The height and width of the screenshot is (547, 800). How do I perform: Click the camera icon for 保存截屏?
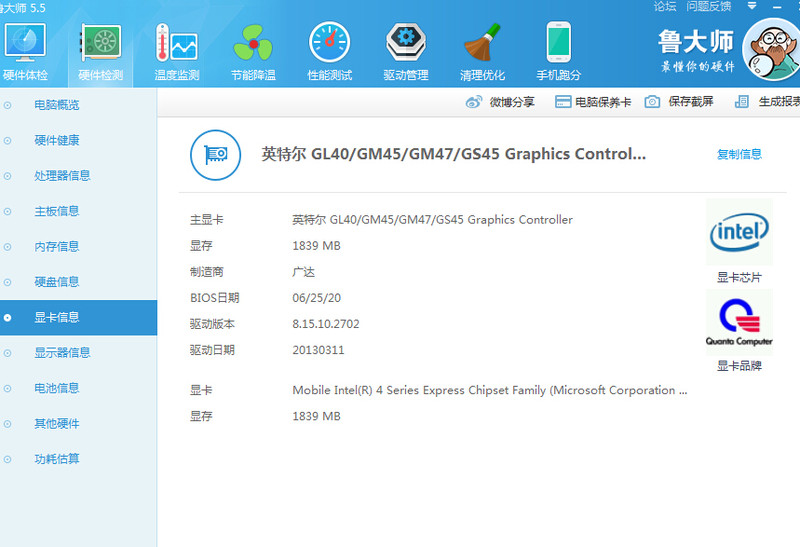pyautogui.click(x=652, y=102)
